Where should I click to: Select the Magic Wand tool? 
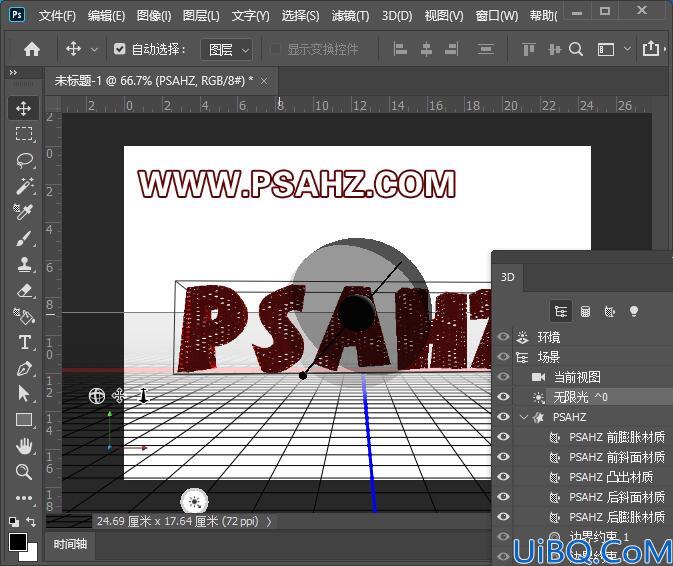click(24, 186)
